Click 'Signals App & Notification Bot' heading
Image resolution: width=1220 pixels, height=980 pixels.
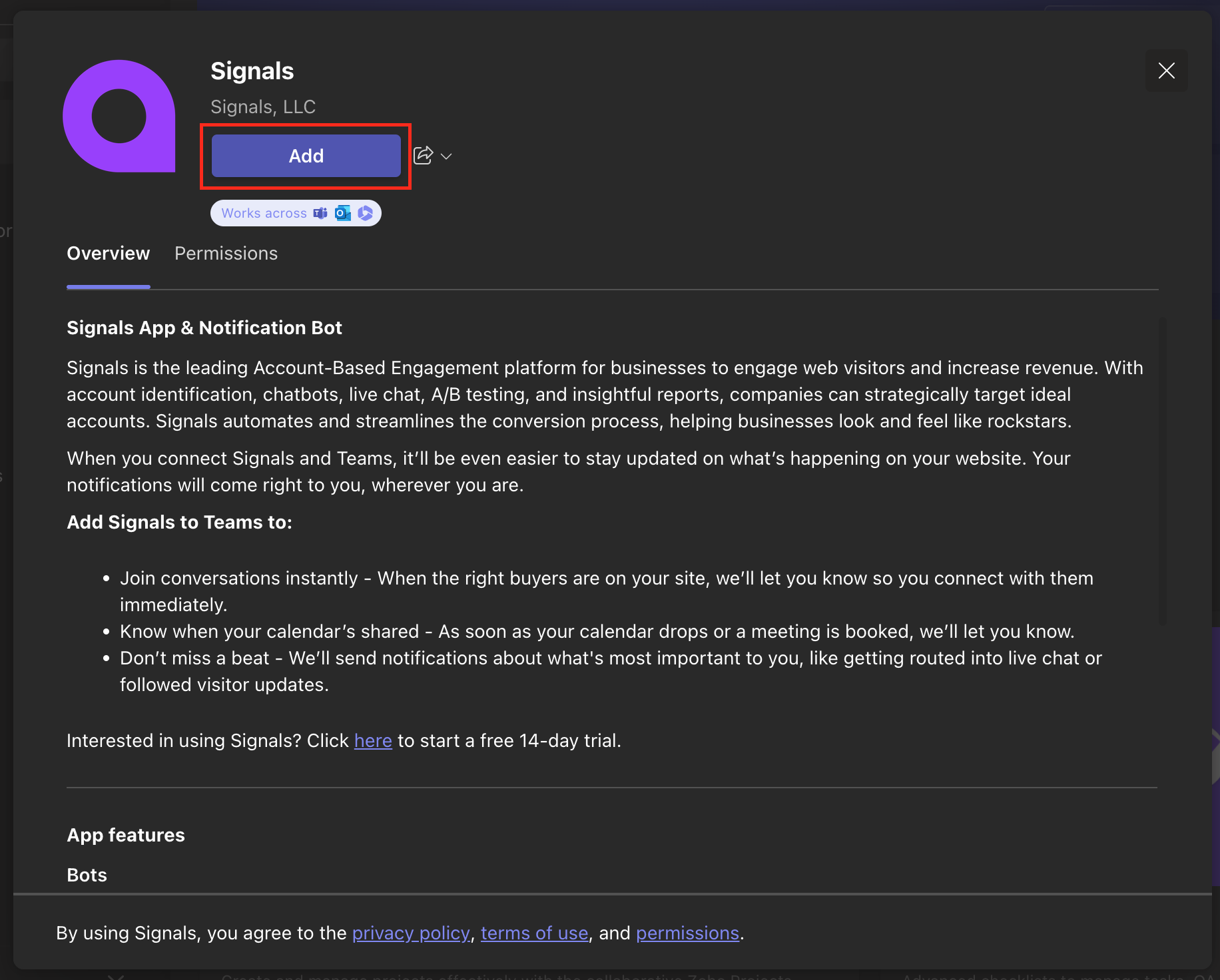point(204,328)
